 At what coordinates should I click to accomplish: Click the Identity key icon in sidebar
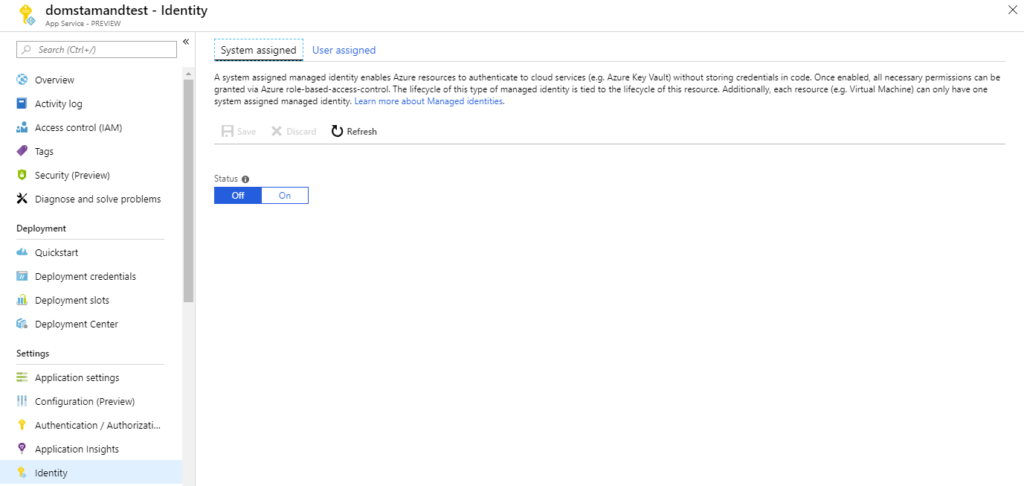pos(22,473)
